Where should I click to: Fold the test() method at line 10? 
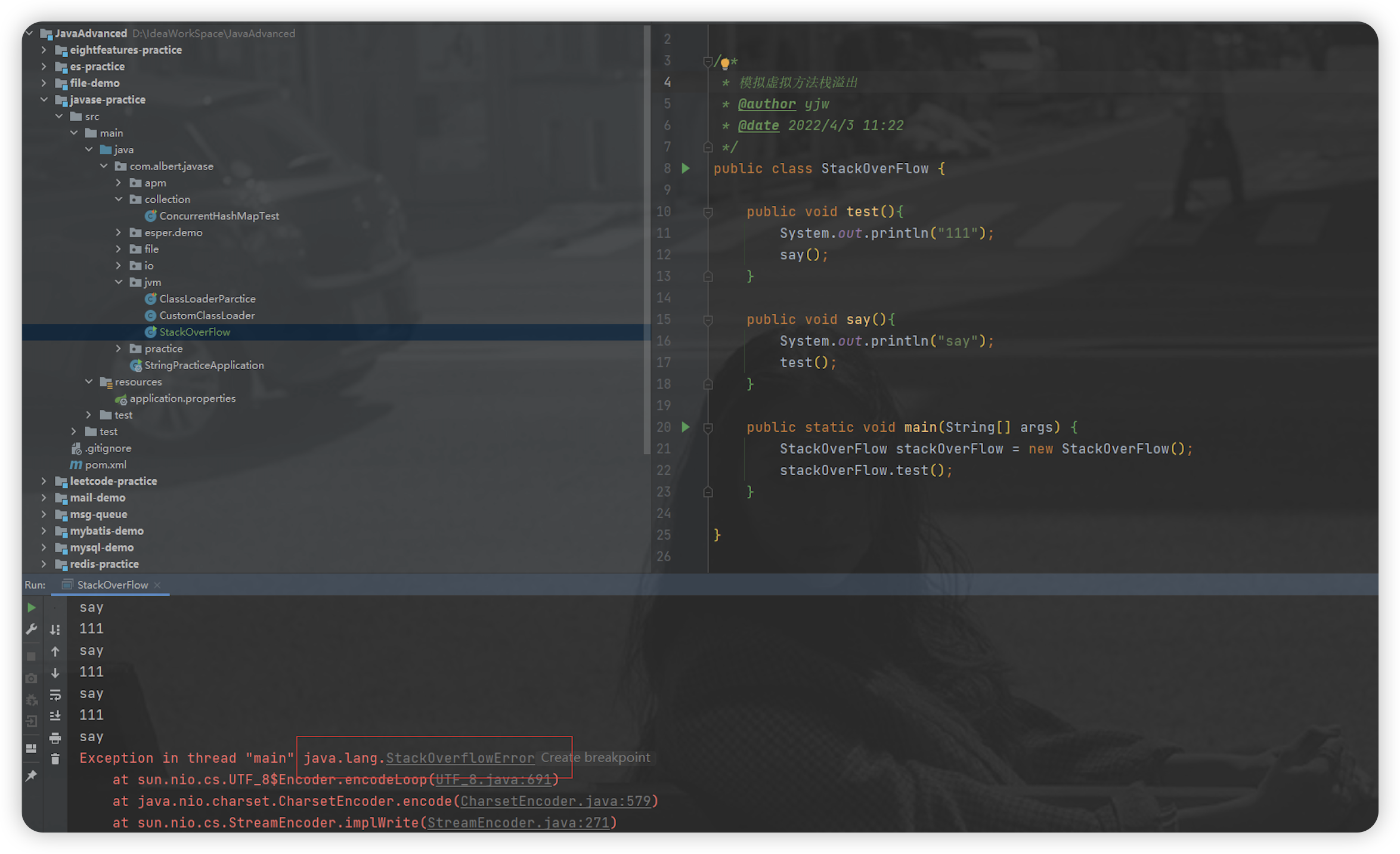coord(708,212)
